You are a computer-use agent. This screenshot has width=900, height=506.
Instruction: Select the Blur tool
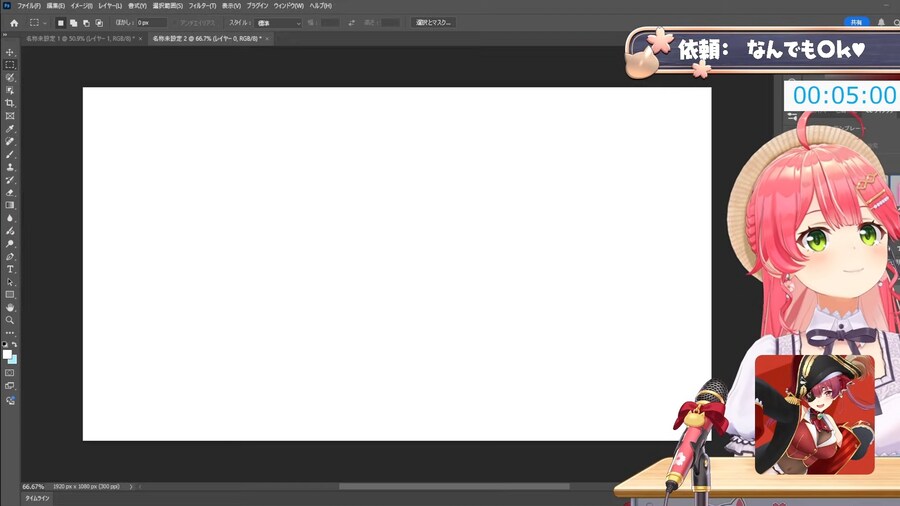pyautogui.click(x=10, y=218)
